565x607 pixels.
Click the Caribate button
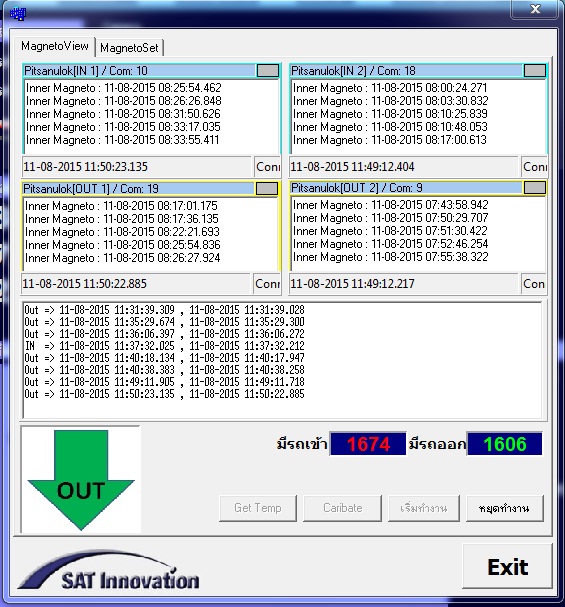point(342,508)
